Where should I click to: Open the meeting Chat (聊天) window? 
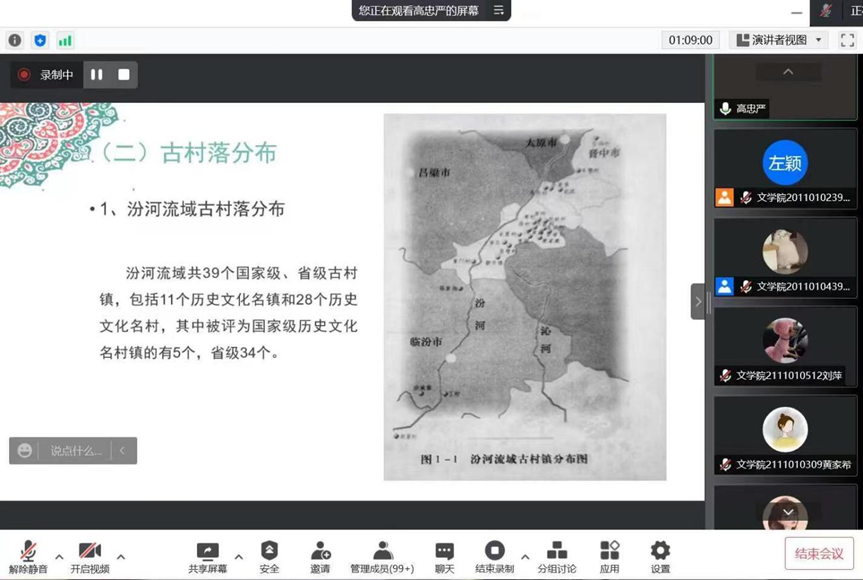coord(443,555)
